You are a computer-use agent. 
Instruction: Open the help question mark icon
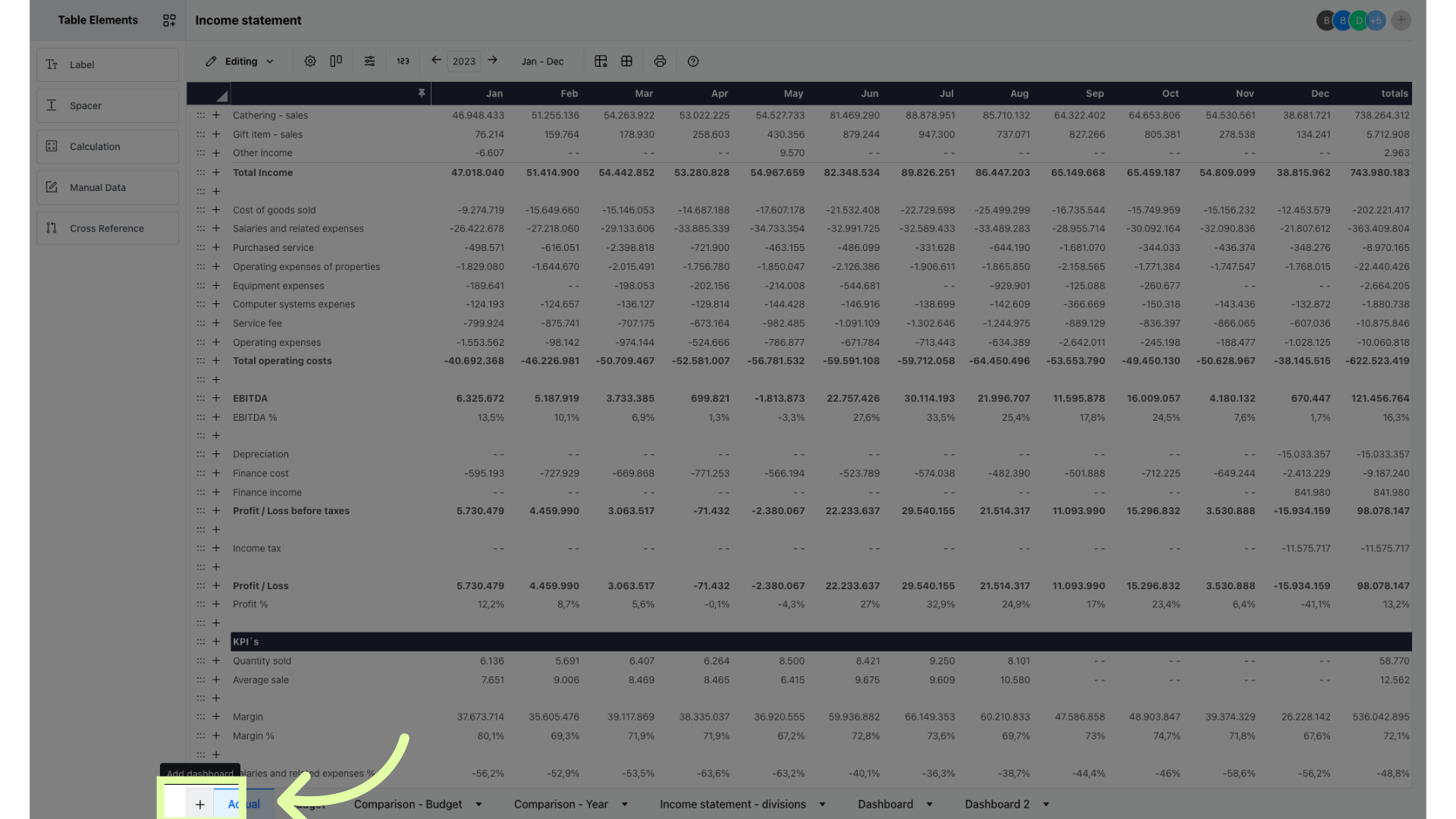click(x=693, y=61)
